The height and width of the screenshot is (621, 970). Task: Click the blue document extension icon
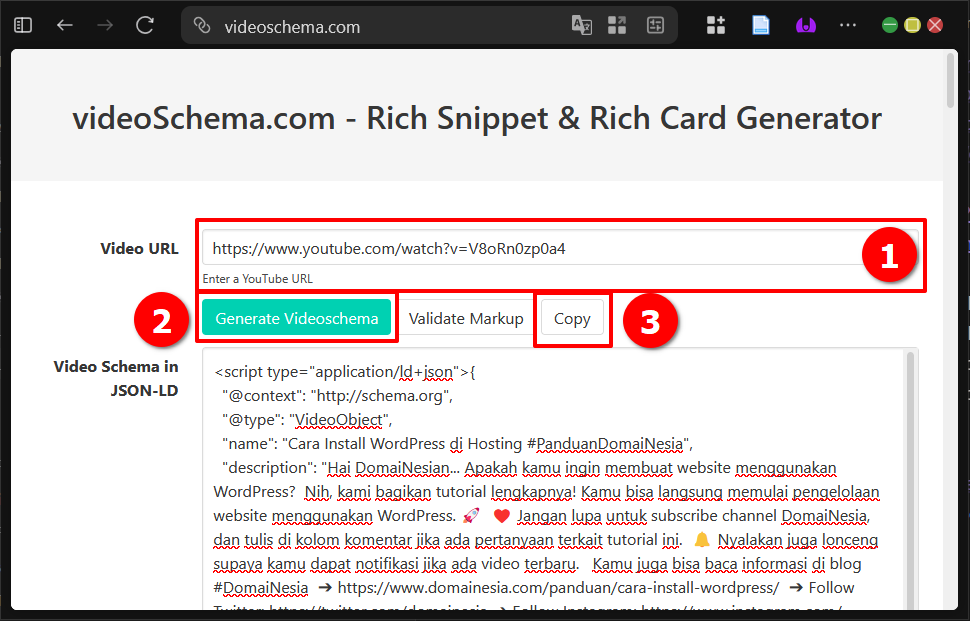[760, 24]
